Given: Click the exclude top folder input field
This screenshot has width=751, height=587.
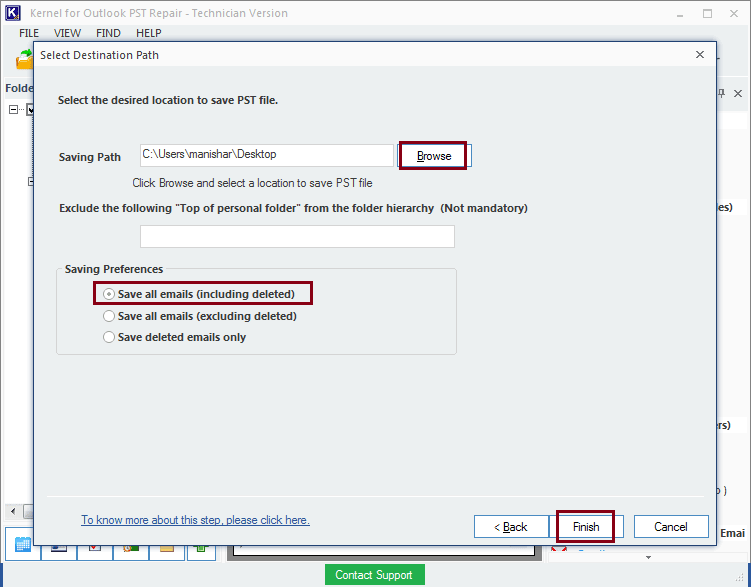Looking at the screenshot, I should 297,237.
